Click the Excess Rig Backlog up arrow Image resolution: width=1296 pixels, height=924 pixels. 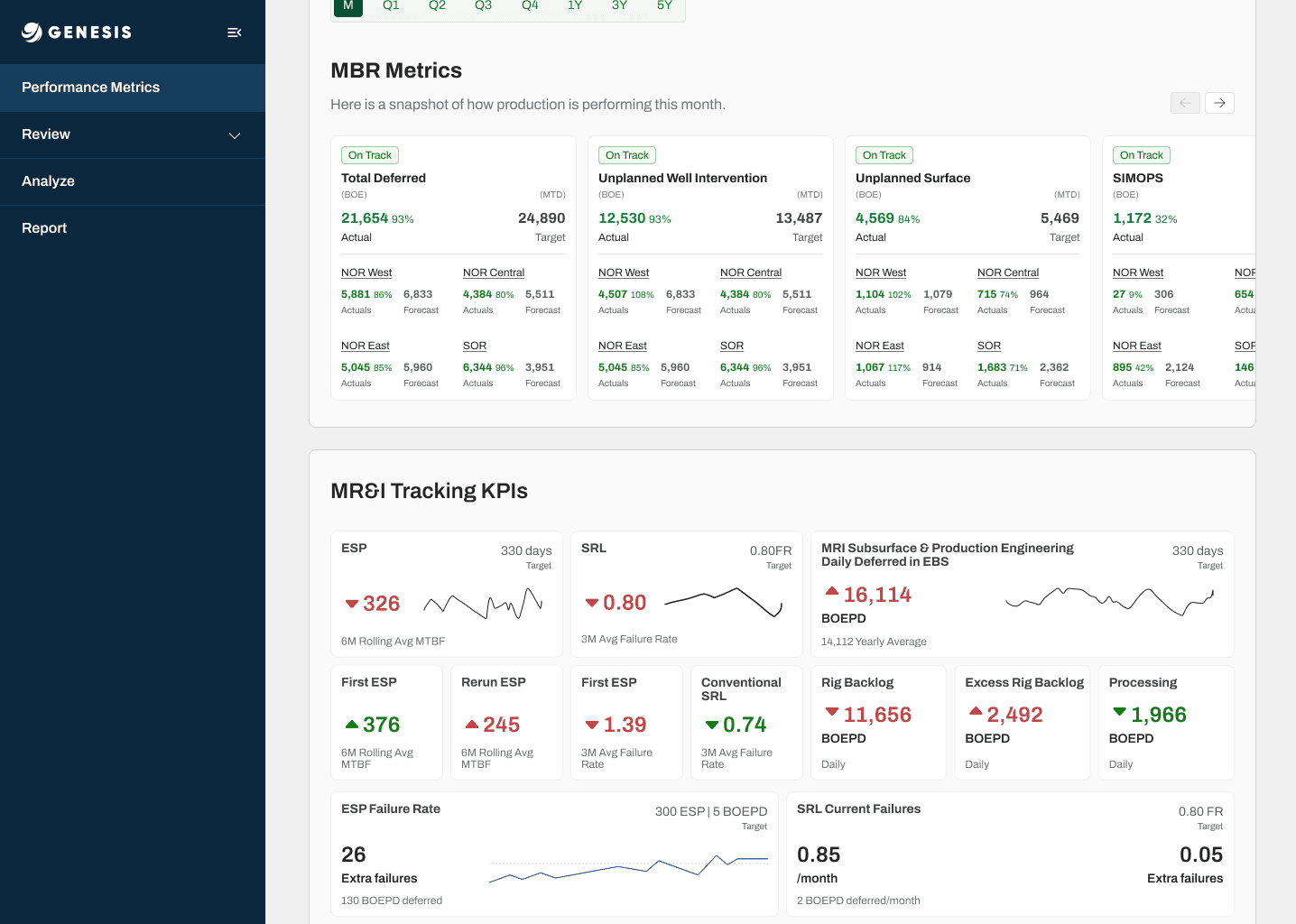pyautogui.click(x=976, y=711)
